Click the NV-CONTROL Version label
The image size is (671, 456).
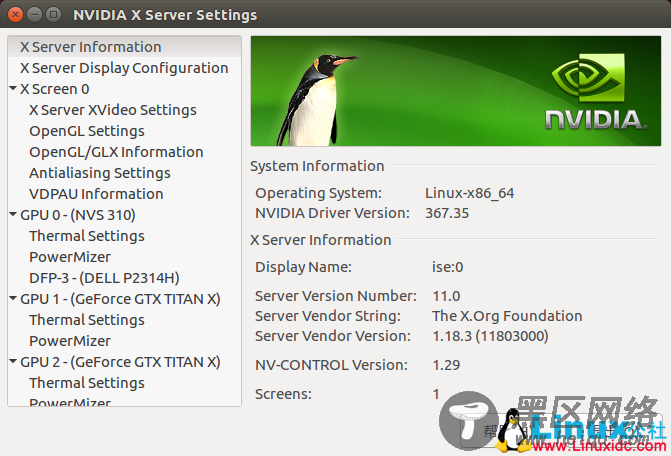[x=332, y=365]
